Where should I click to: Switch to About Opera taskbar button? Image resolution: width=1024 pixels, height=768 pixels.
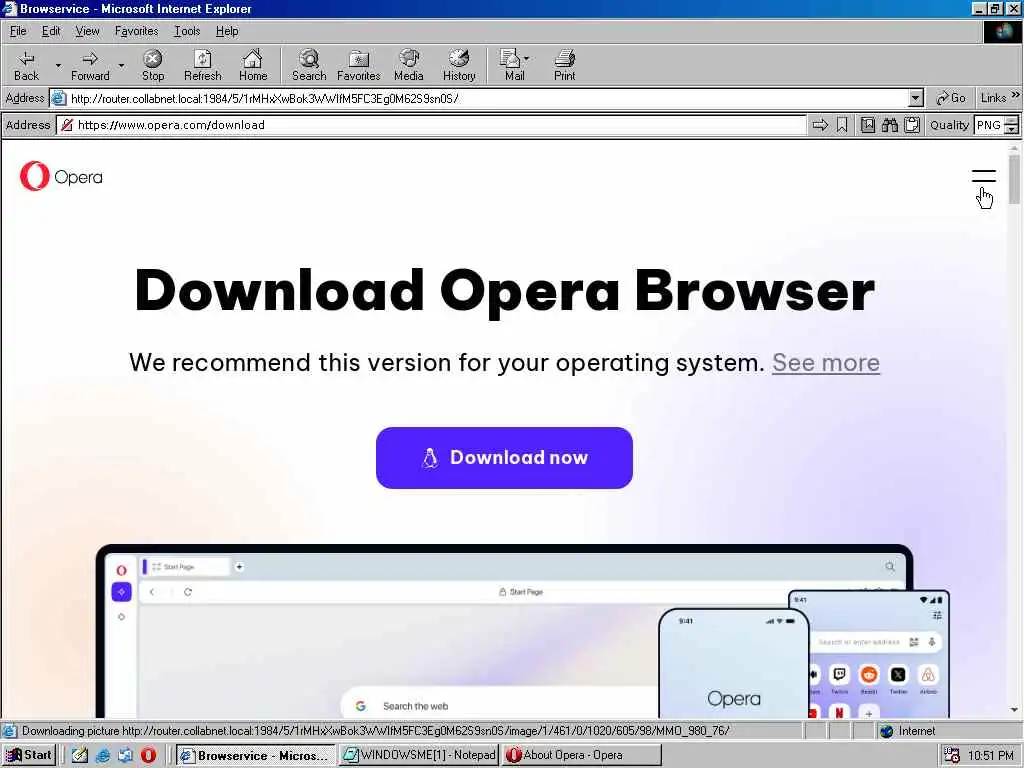click(582, 755)
